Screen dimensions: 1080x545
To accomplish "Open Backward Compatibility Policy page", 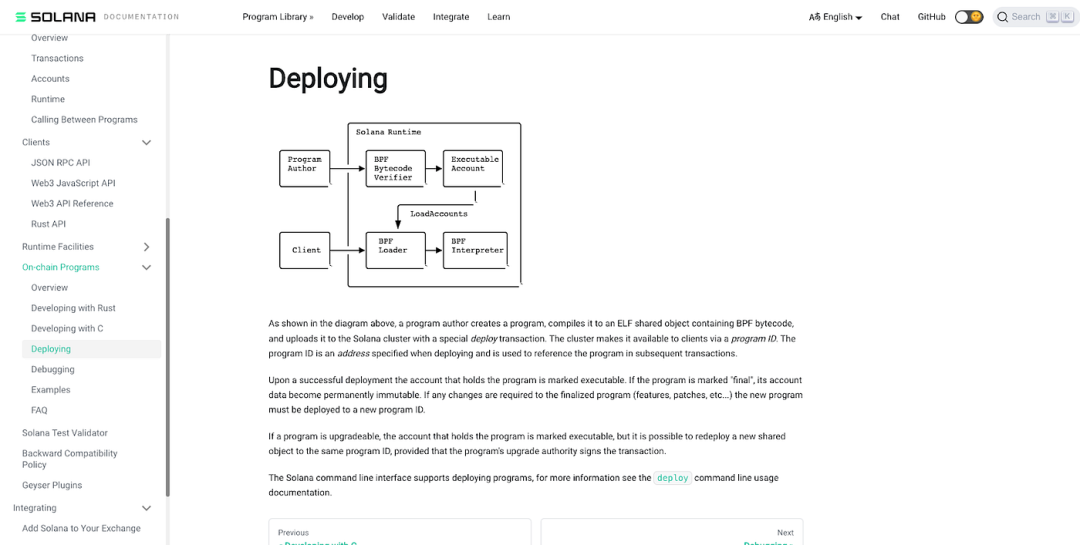I will coord(70,459).
